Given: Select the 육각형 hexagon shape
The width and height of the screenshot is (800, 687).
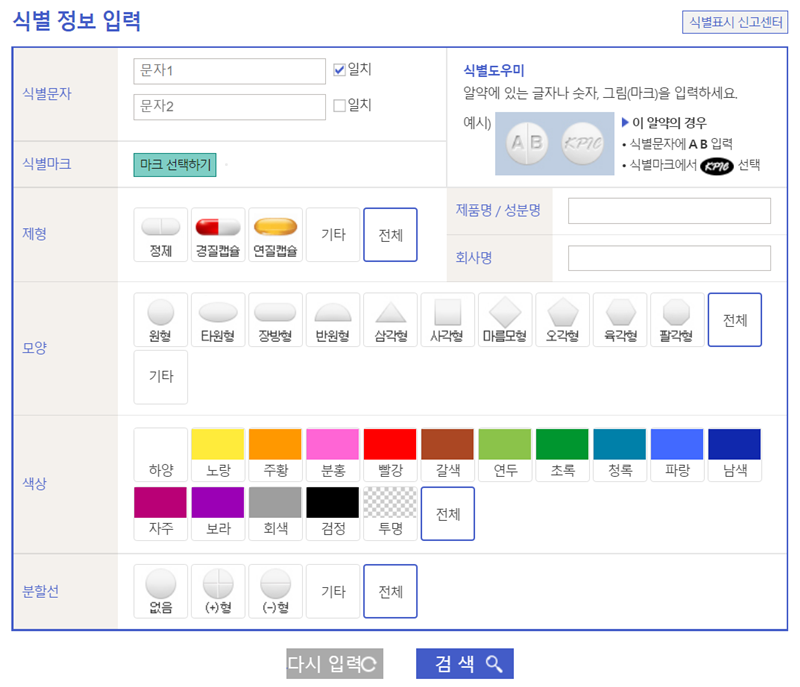Looking at the screenshot, I should pyautogui.click(x=620, y=320).
